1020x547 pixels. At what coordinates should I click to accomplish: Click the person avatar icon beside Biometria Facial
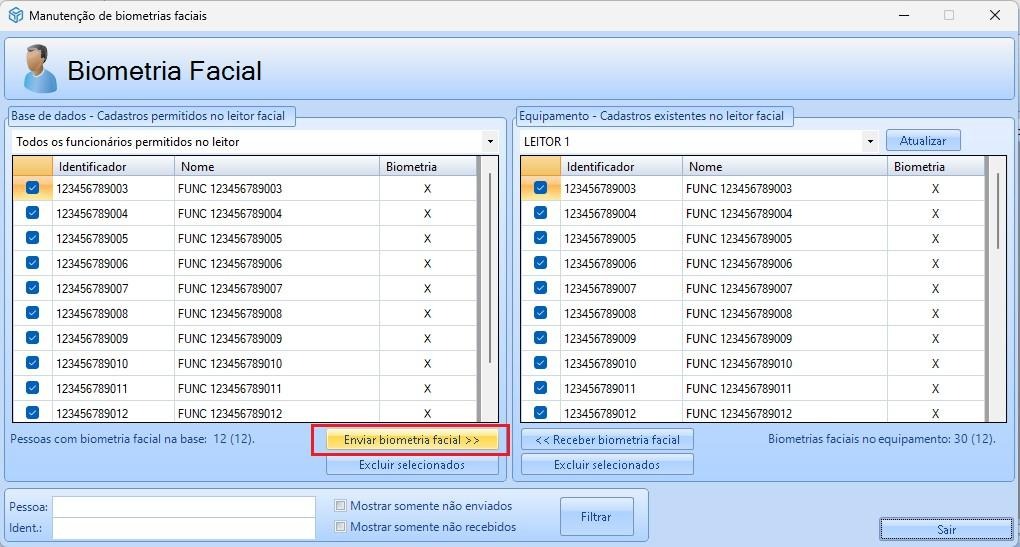(39, 69)
